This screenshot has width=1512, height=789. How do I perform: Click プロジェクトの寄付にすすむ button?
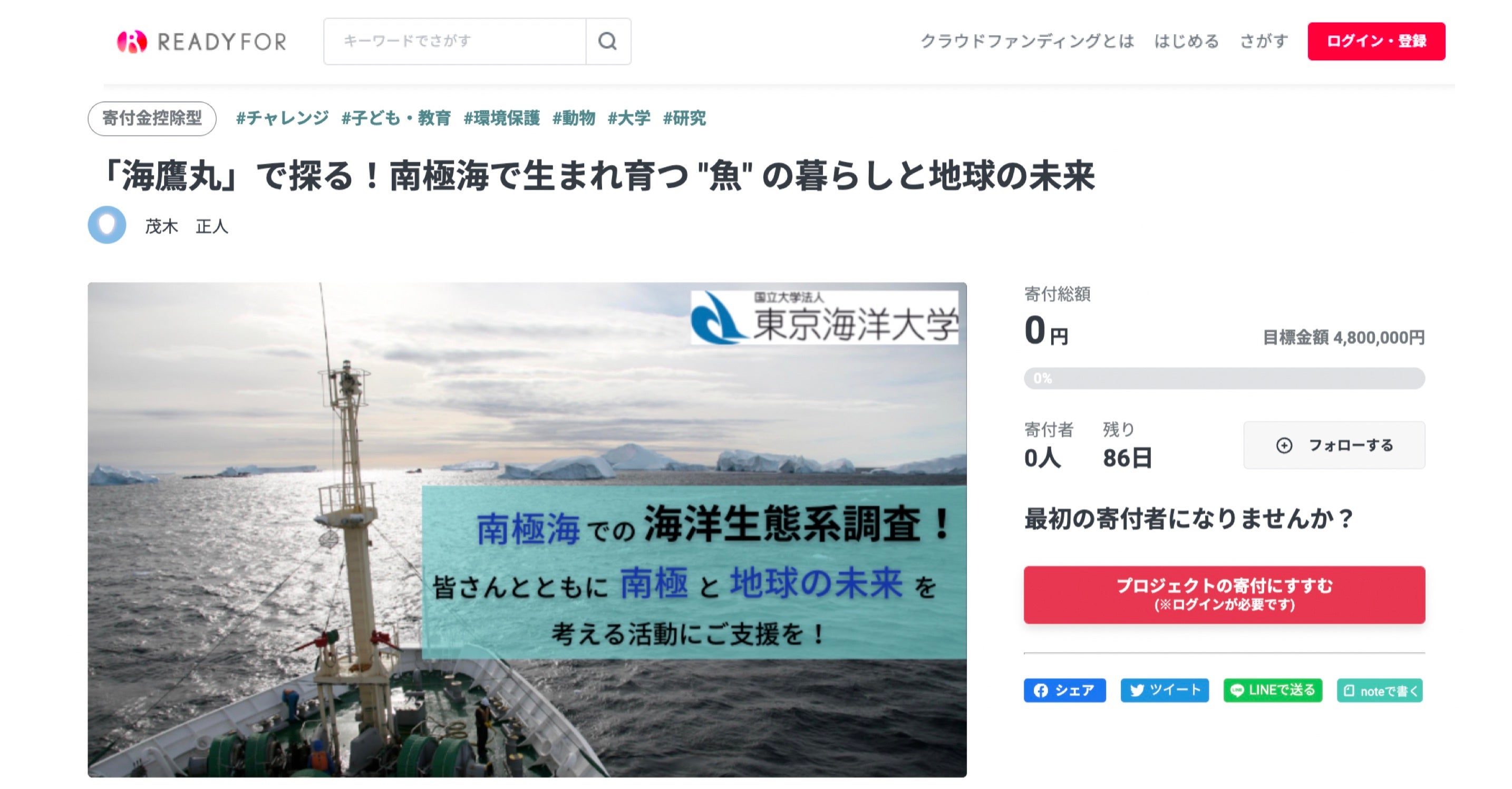tap(1224, 595)
